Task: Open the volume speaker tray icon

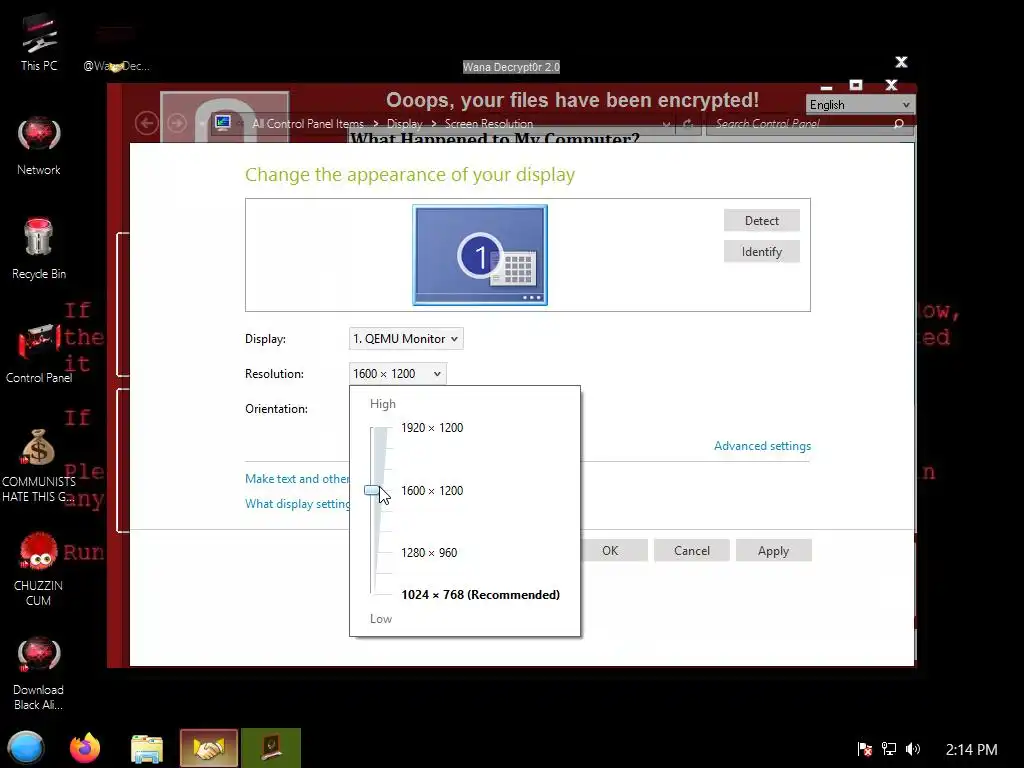Action: click(x=913, y=749)
